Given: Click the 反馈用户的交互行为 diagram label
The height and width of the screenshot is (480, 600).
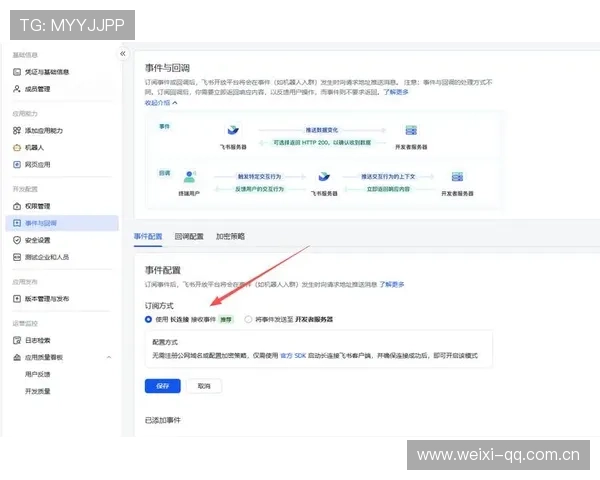Looking at the screenshot, I should point(259,189).
